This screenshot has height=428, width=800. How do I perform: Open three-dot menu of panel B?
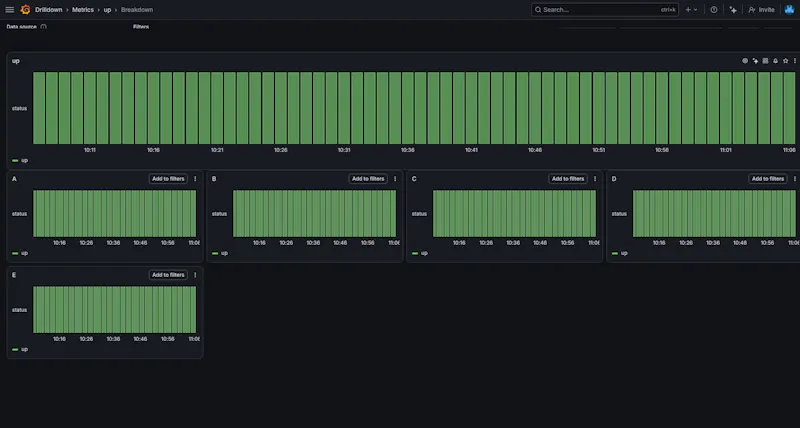pos(395,179)
